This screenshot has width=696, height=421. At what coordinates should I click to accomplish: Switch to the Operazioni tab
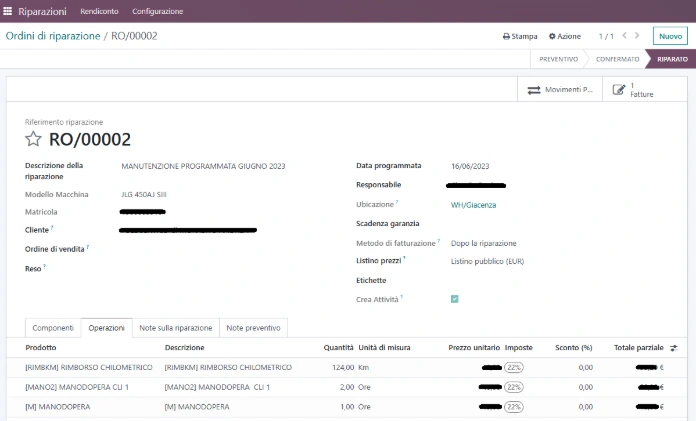click(x=107, y=328)
